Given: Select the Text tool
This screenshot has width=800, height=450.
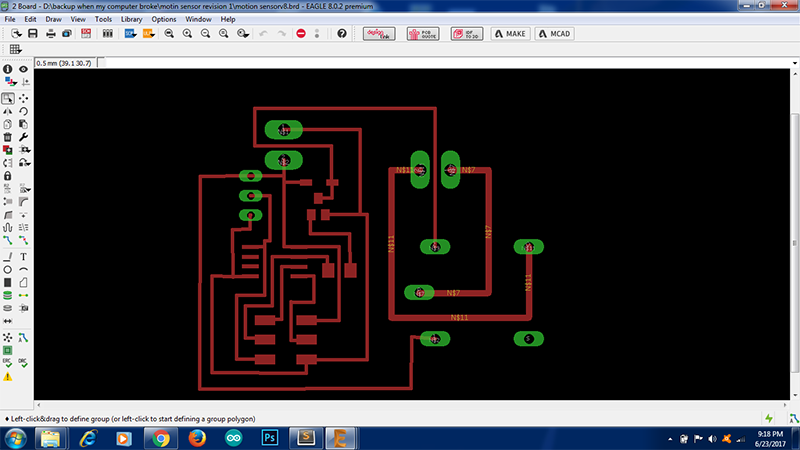Looking at the screenshot, I should [23, 257].
